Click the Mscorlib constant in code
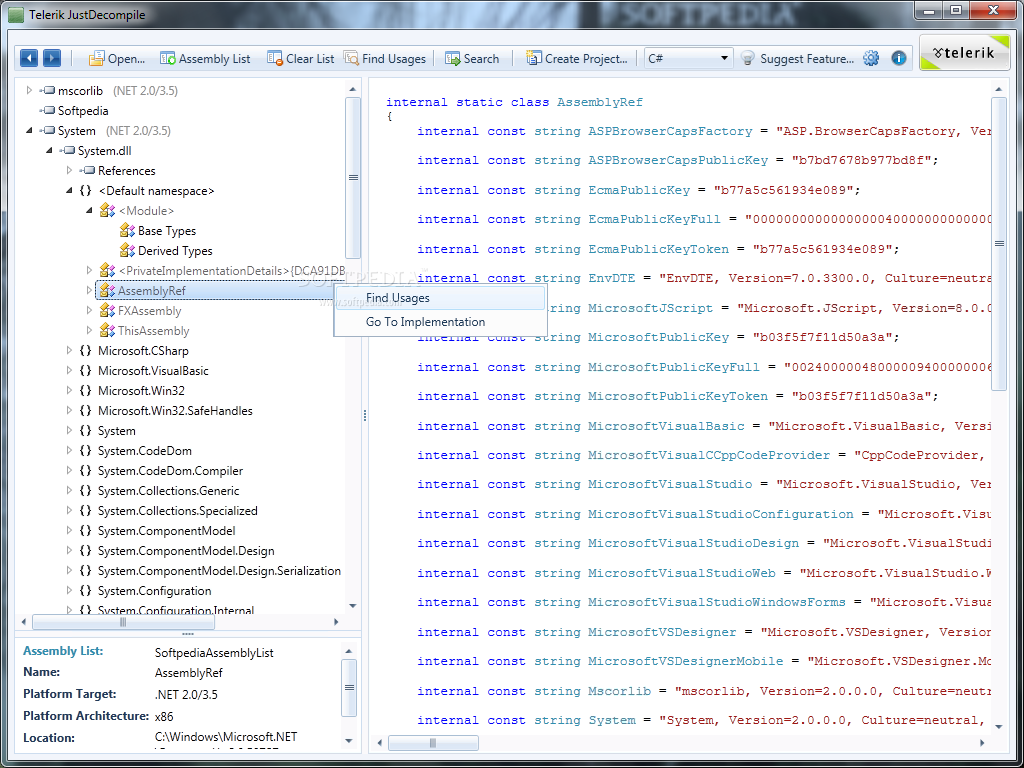Screen dimensions: 1024x768 619,691
